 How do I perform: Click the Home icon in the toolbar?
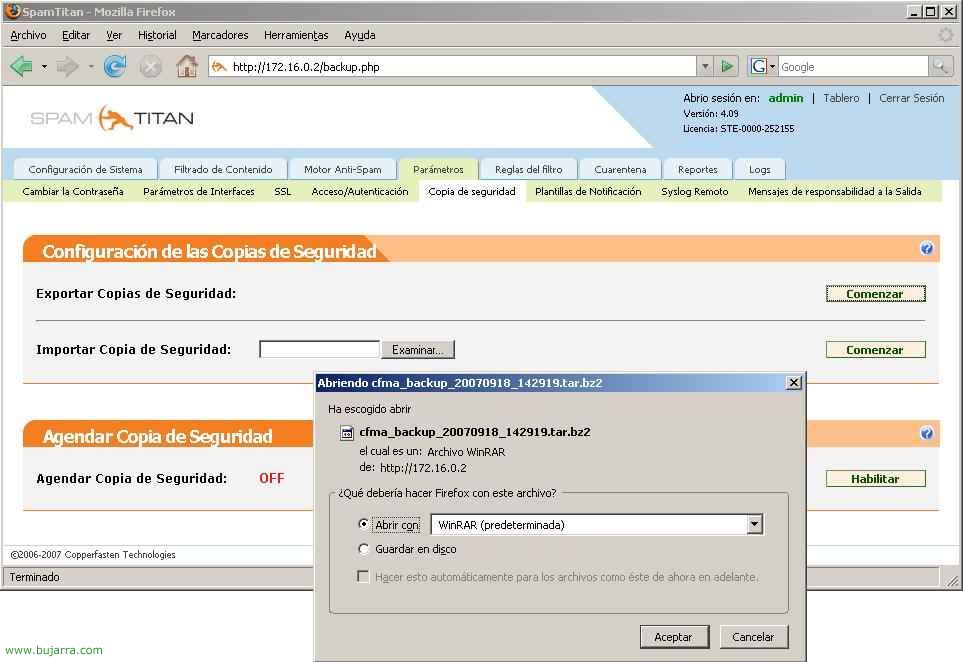[x=186, y=67]
